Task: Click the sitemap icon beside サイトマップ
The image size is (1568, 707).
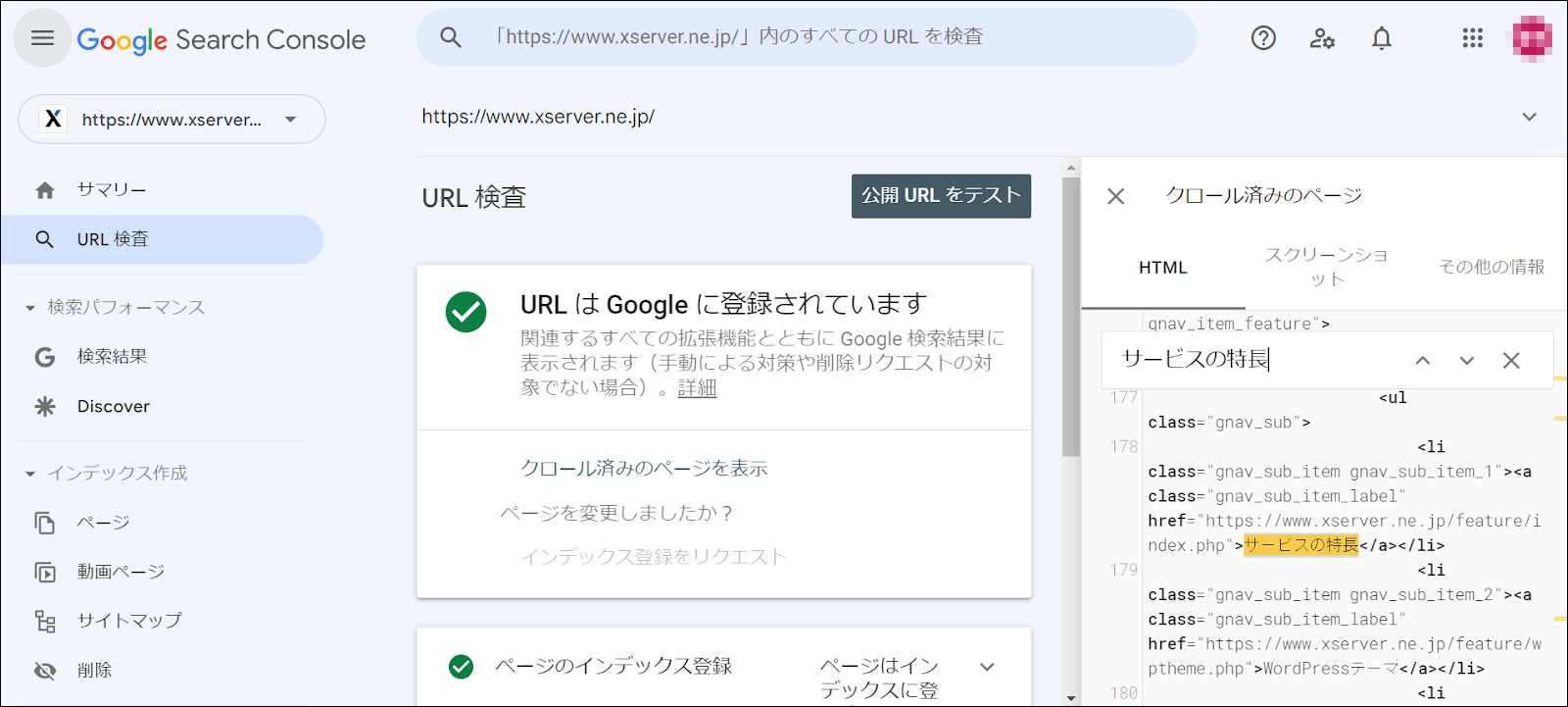Action: pos(45,621)
